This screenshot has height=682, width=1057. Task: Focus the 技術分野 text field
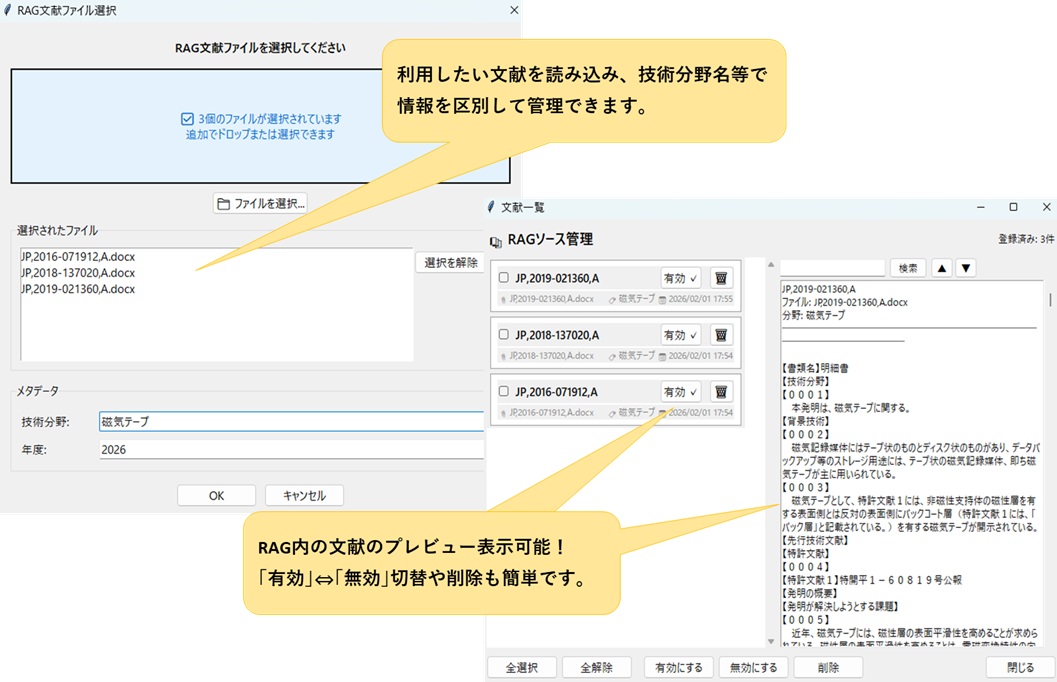point(291,422)
